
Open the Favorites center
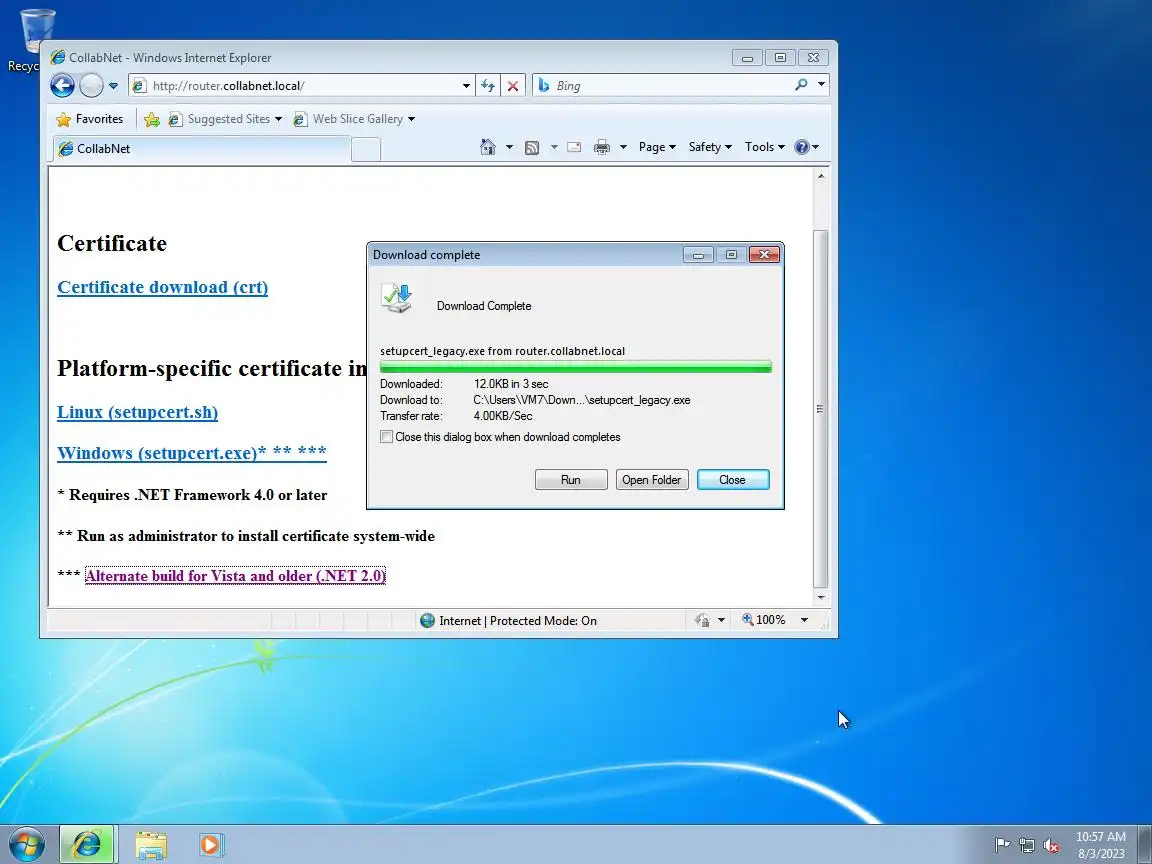pos(90,119)
